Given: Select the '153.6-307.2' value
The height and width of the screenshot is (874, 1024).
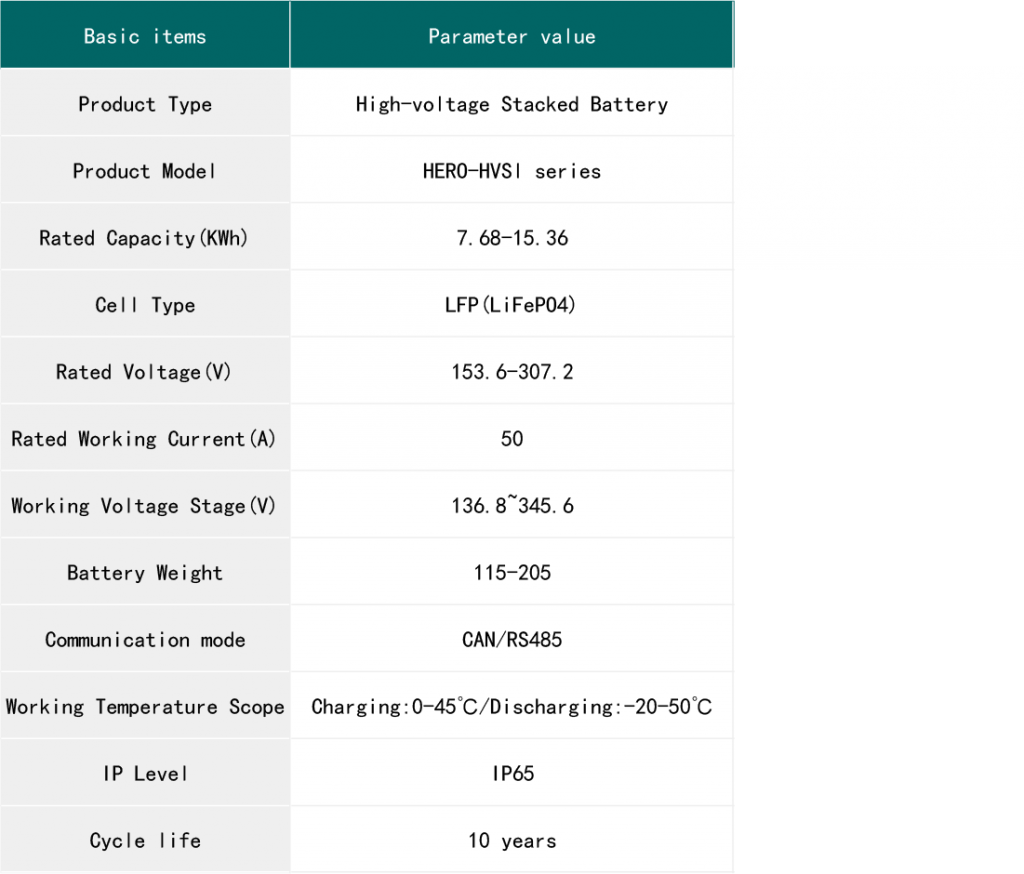Looking at the screenshot, I should (x=512, y=372).
